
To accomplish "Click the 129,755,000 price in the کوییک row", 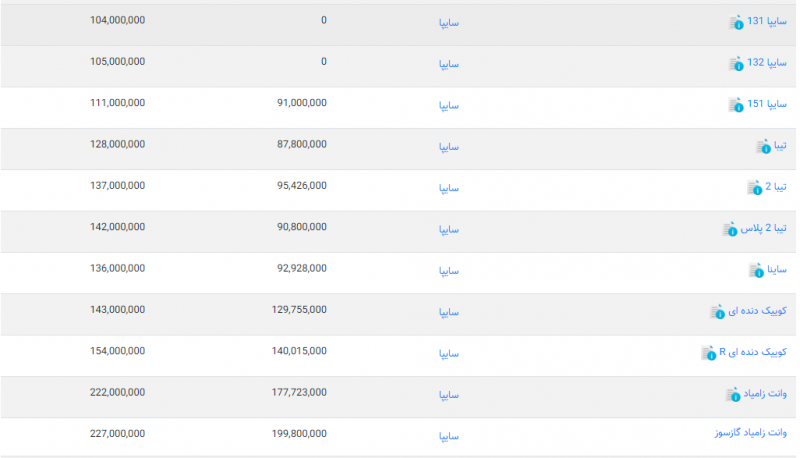I will click(299, 310).
